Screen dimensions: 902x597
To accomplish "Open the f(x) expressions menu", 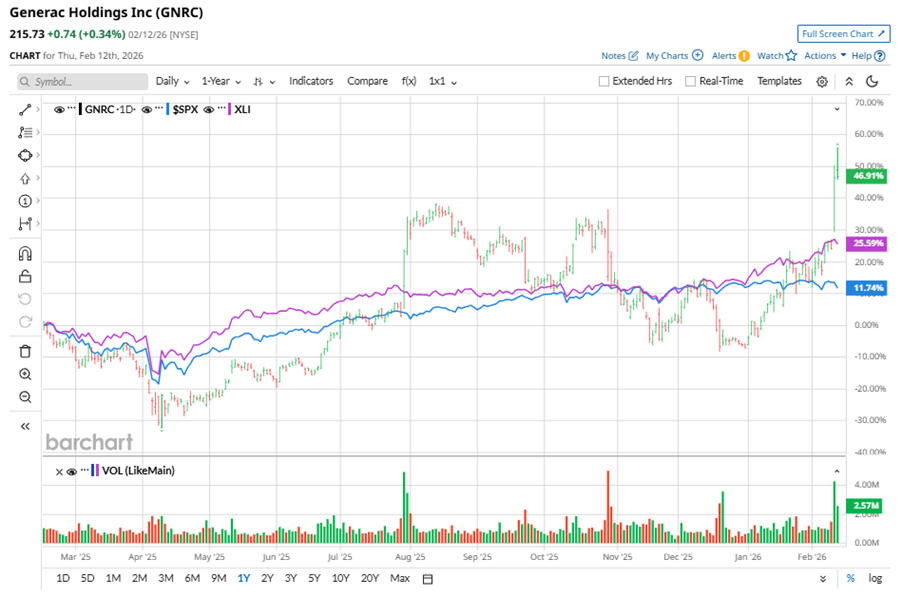I will coord(409,81).
